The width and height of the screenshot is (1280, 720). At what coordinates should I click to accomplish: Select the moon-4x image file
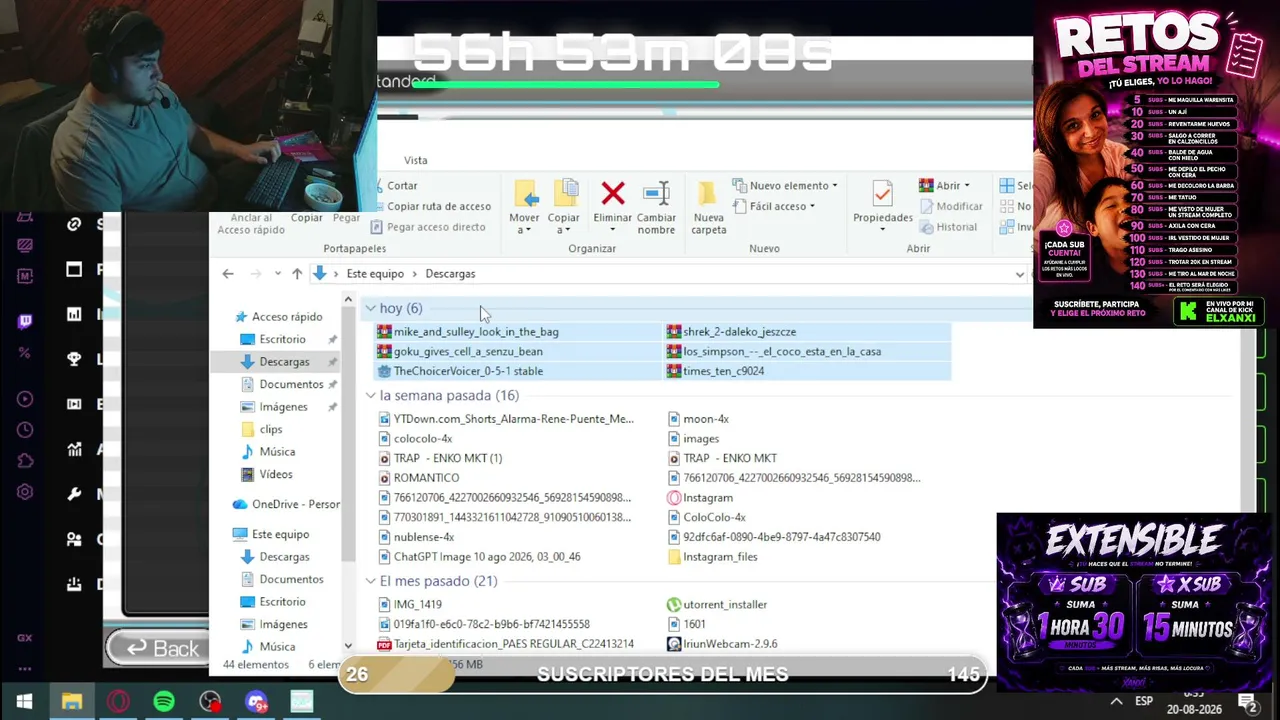[698, 420]
